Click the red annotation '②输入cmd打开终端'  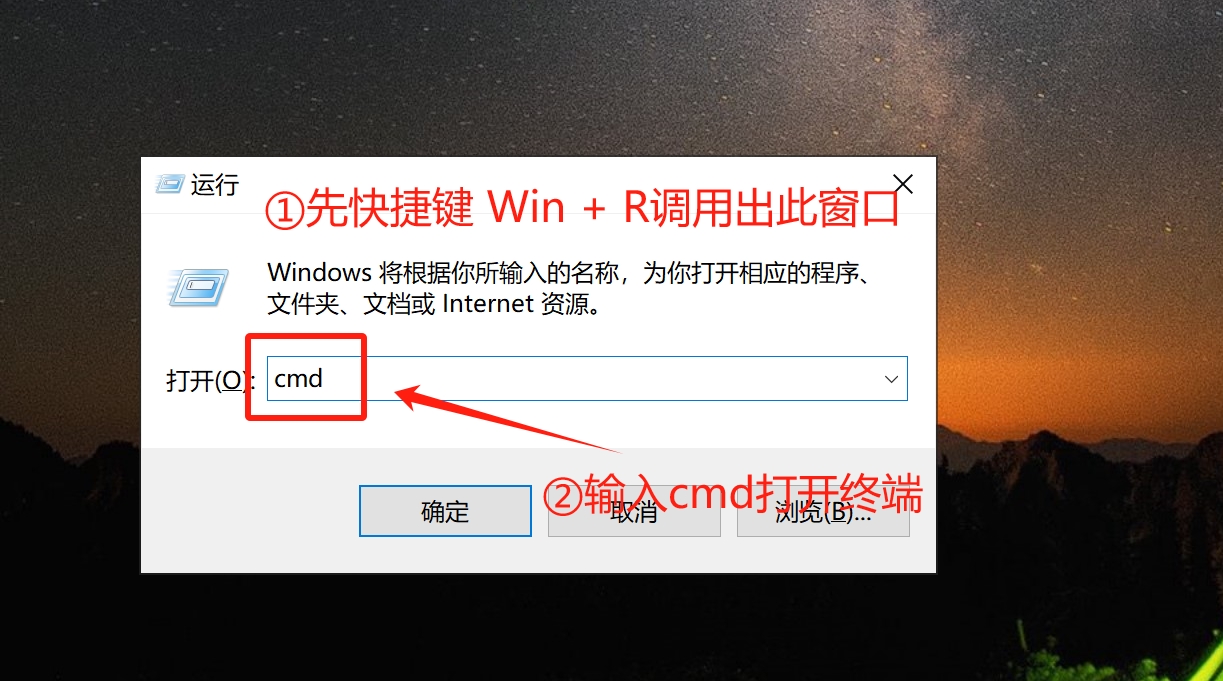pos(732,495)
